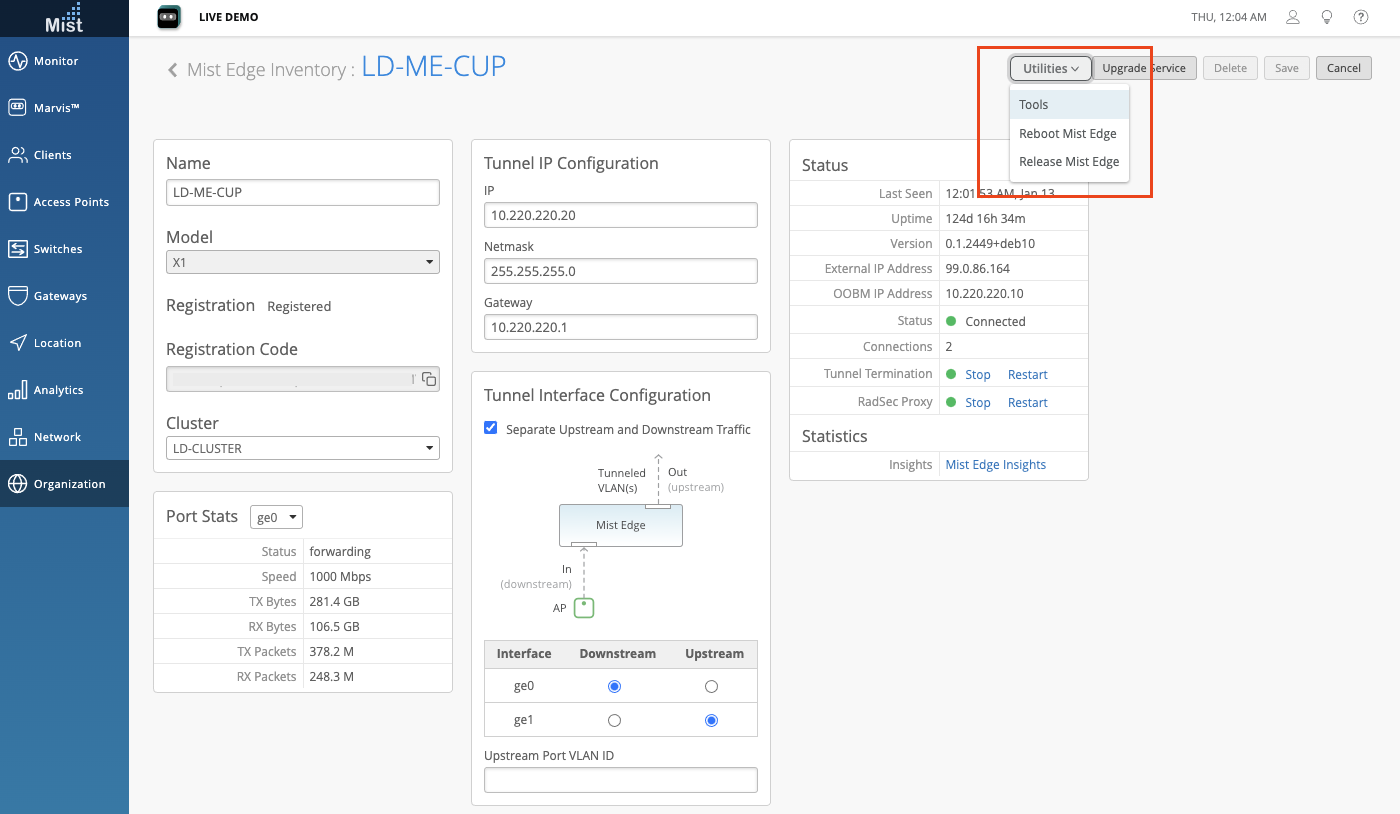Click the Marvis sidebar icon

coord(17,108)
